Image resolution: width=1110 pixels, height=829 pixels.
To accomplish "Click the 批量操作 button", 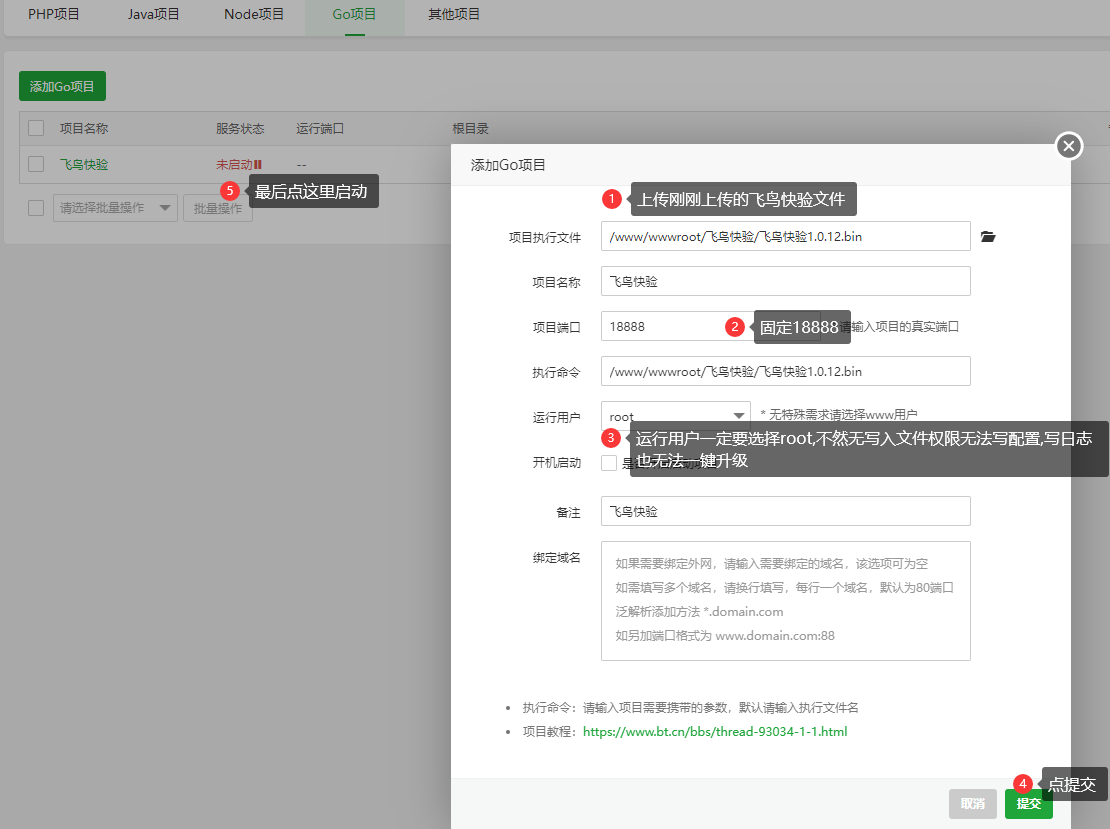I will tap(217, 208).
